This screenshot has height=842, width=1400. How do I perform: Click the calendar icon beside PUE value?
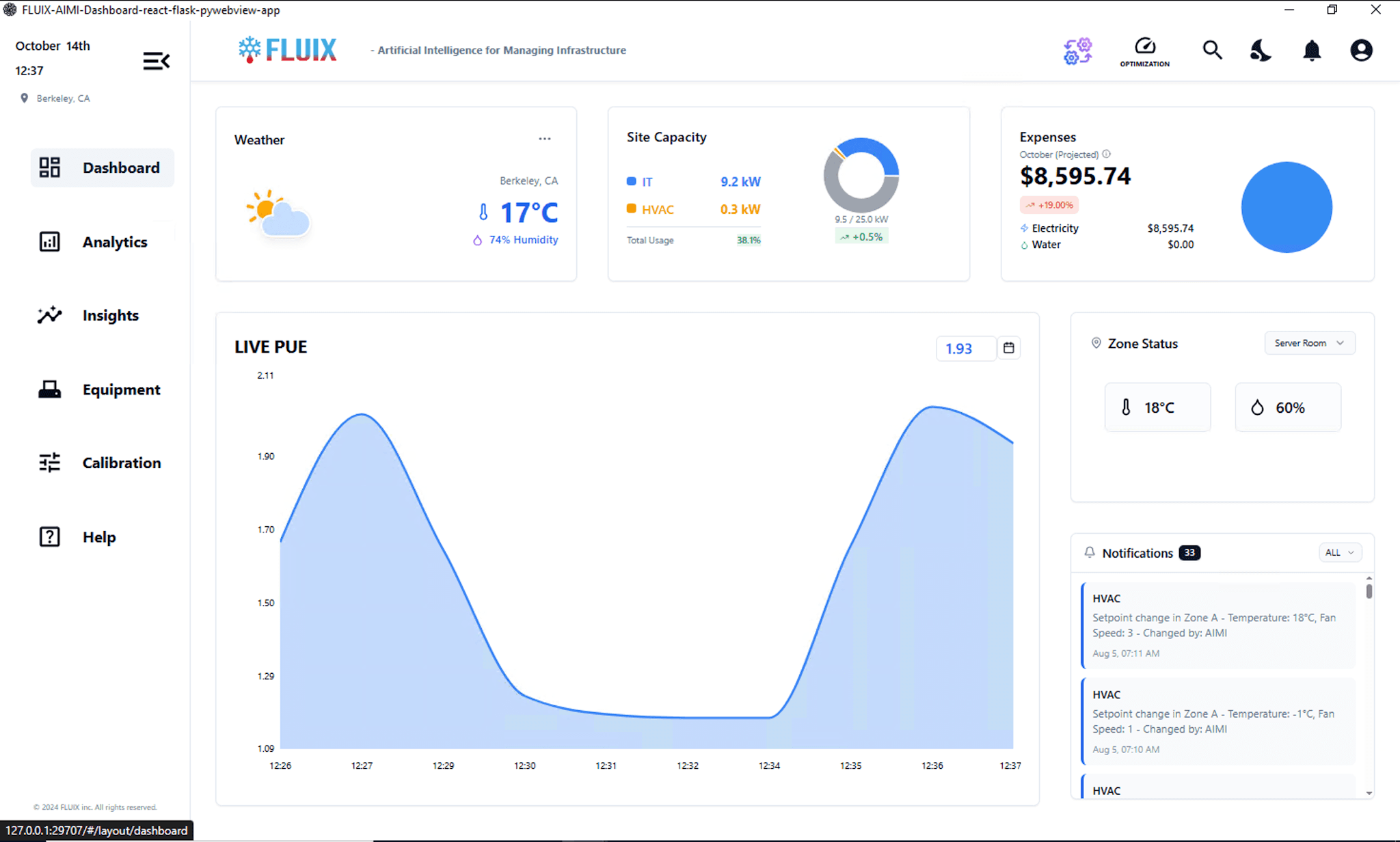click(x=1008, y=348)
